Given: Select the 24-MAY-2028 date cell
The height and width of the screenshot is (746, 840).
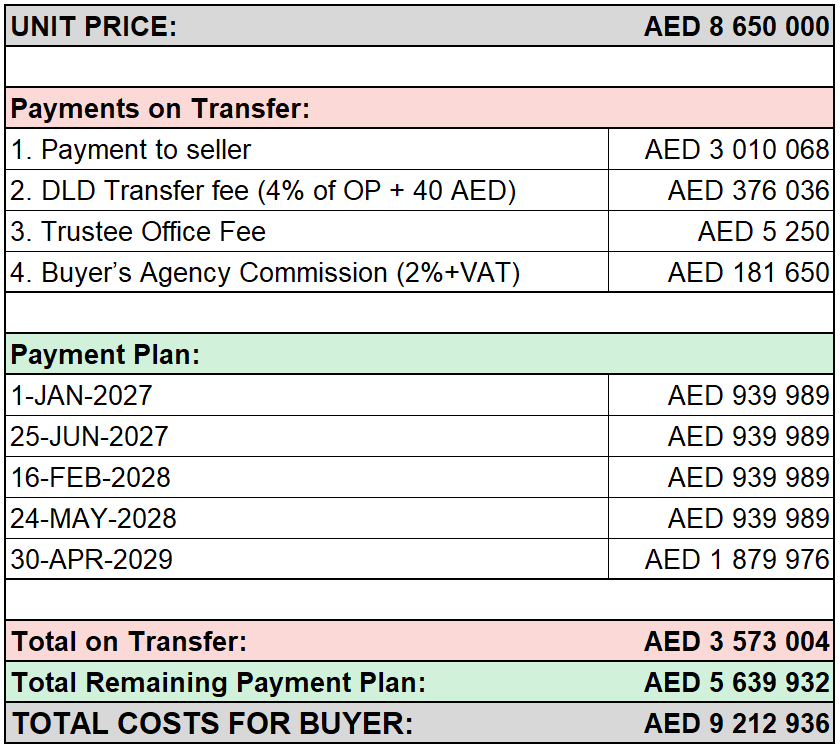Looking at the screenshot, I should click(307, 518).
